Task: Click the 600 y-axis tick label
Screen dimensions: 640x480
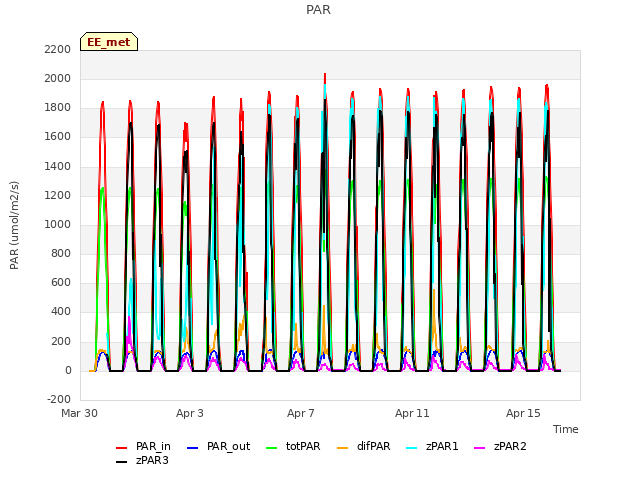Action: [61, 283]
